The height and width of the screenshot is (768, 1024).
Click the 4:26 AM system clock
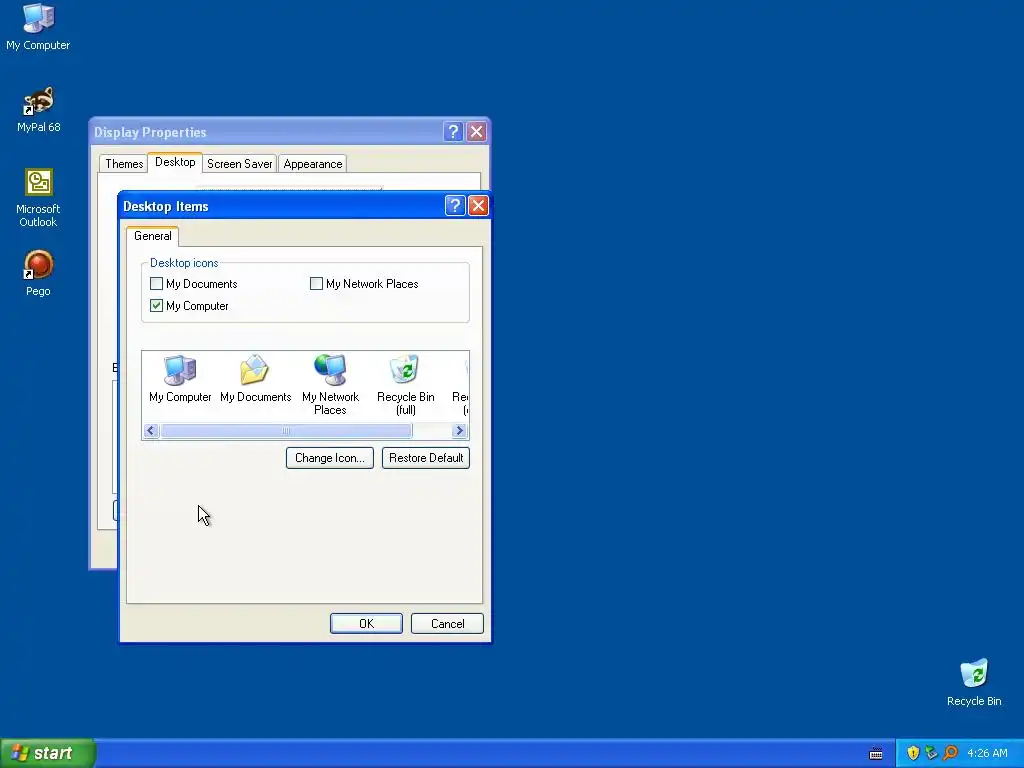pyautogui.click(x=987, y=753)
